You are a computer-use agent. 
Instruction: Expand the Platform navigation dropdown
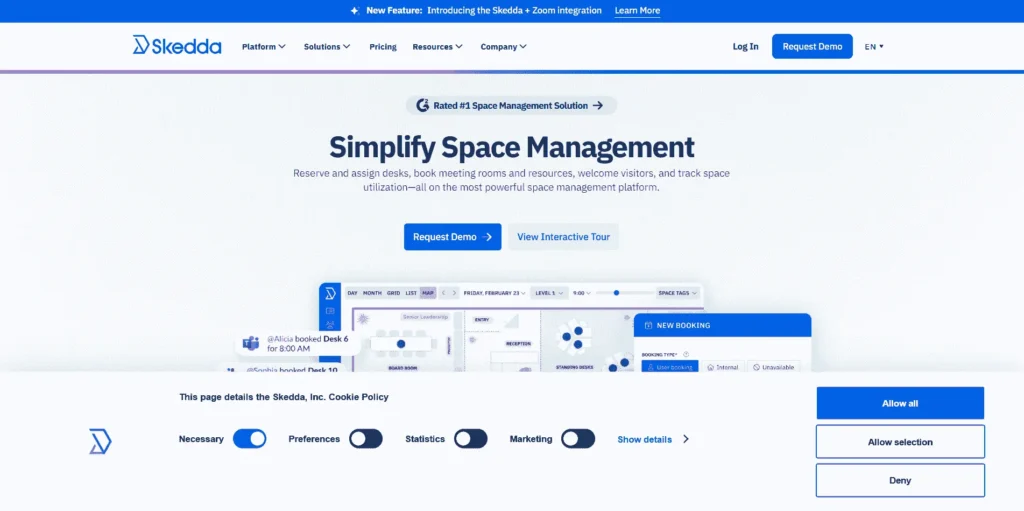(264, 47)
